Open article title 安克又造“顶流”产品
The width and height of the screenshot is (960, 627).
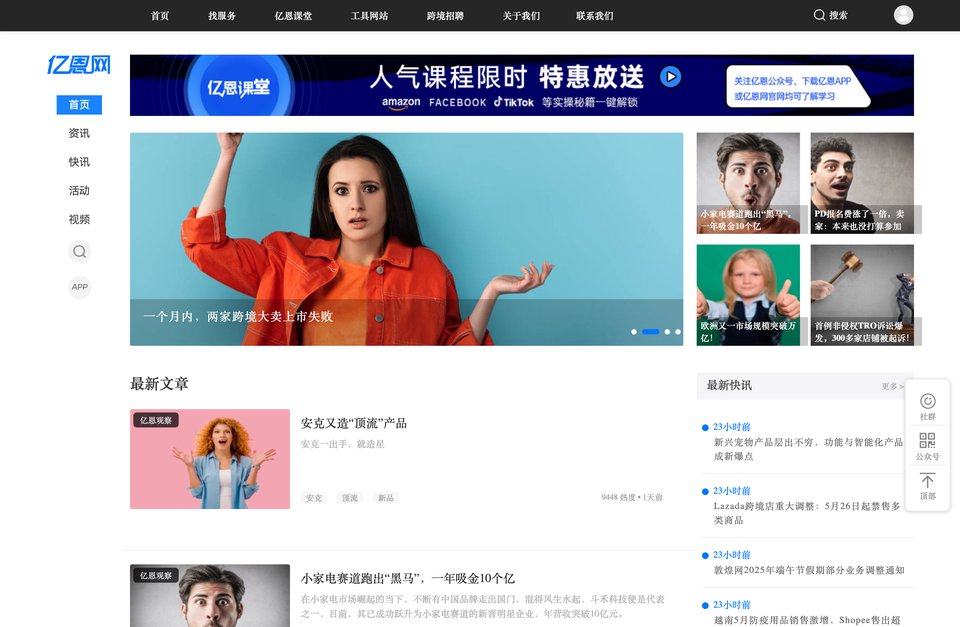(354, 423)
